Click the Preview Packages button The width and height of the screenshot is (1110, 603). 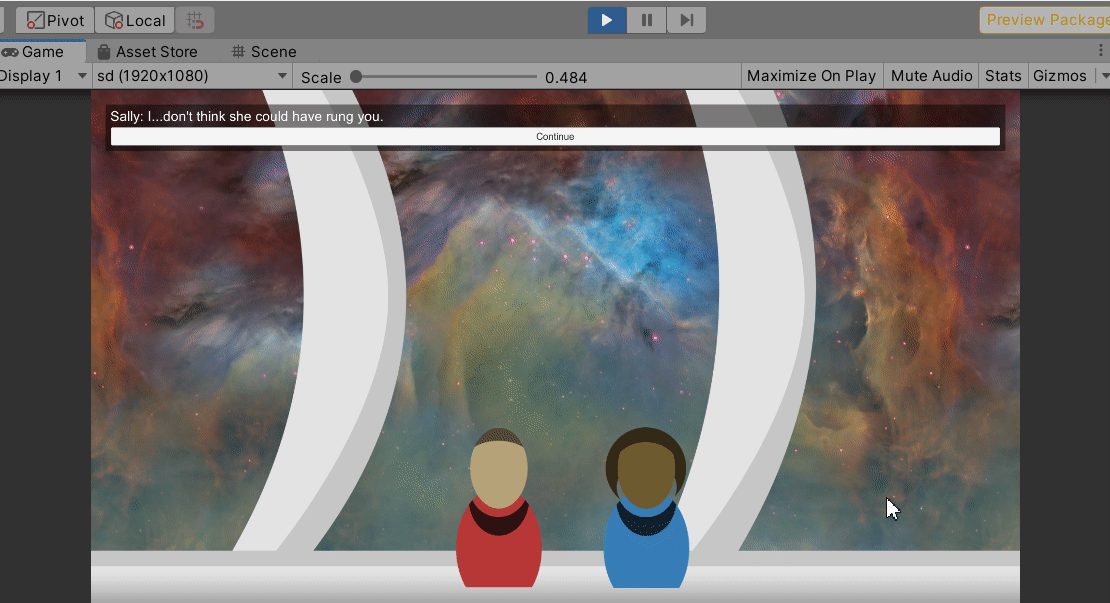(1046, 20)
